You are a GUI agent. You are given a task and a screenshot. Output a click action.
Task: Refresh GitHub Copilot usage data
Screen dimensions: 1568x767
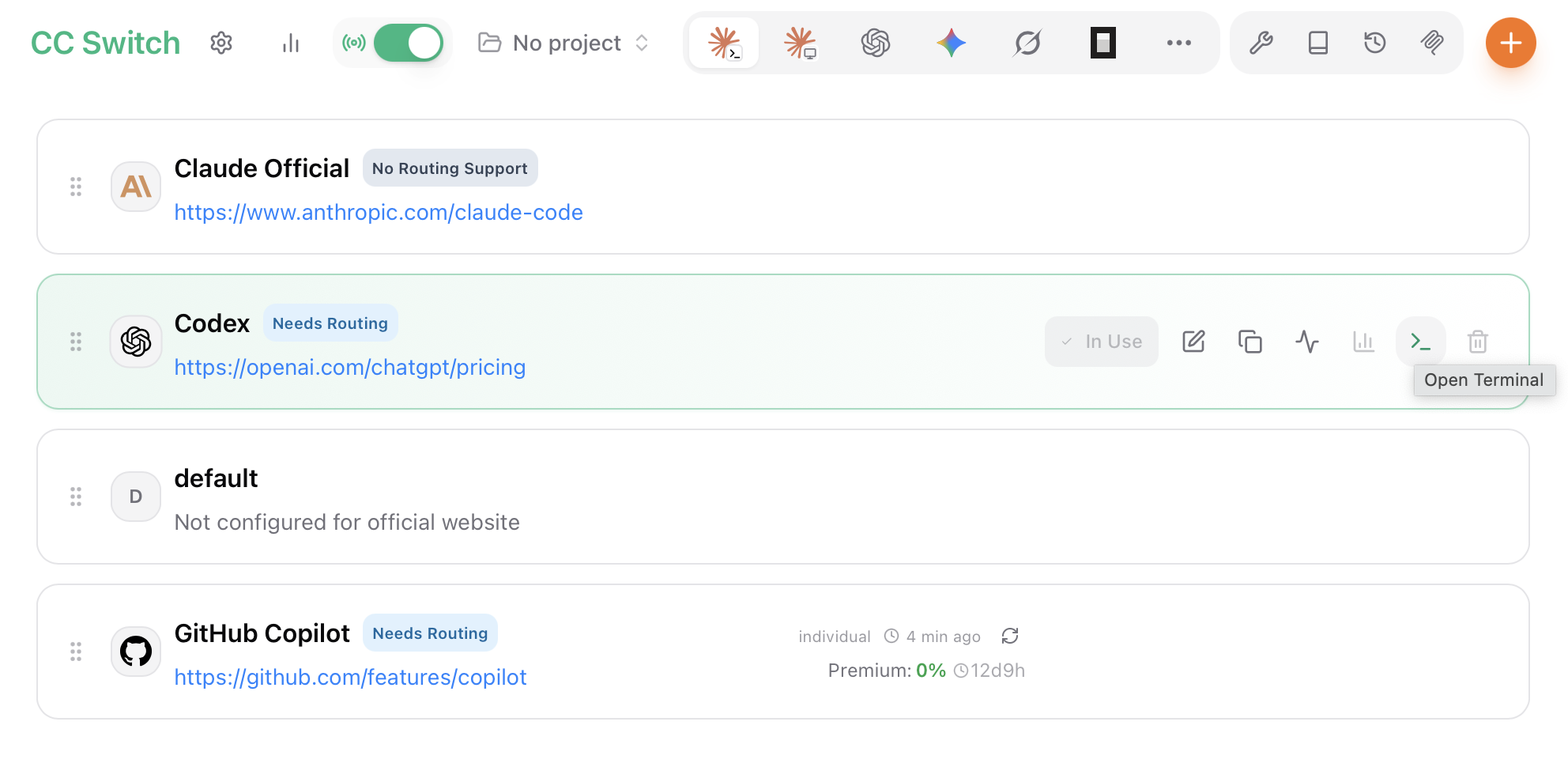1010,636
